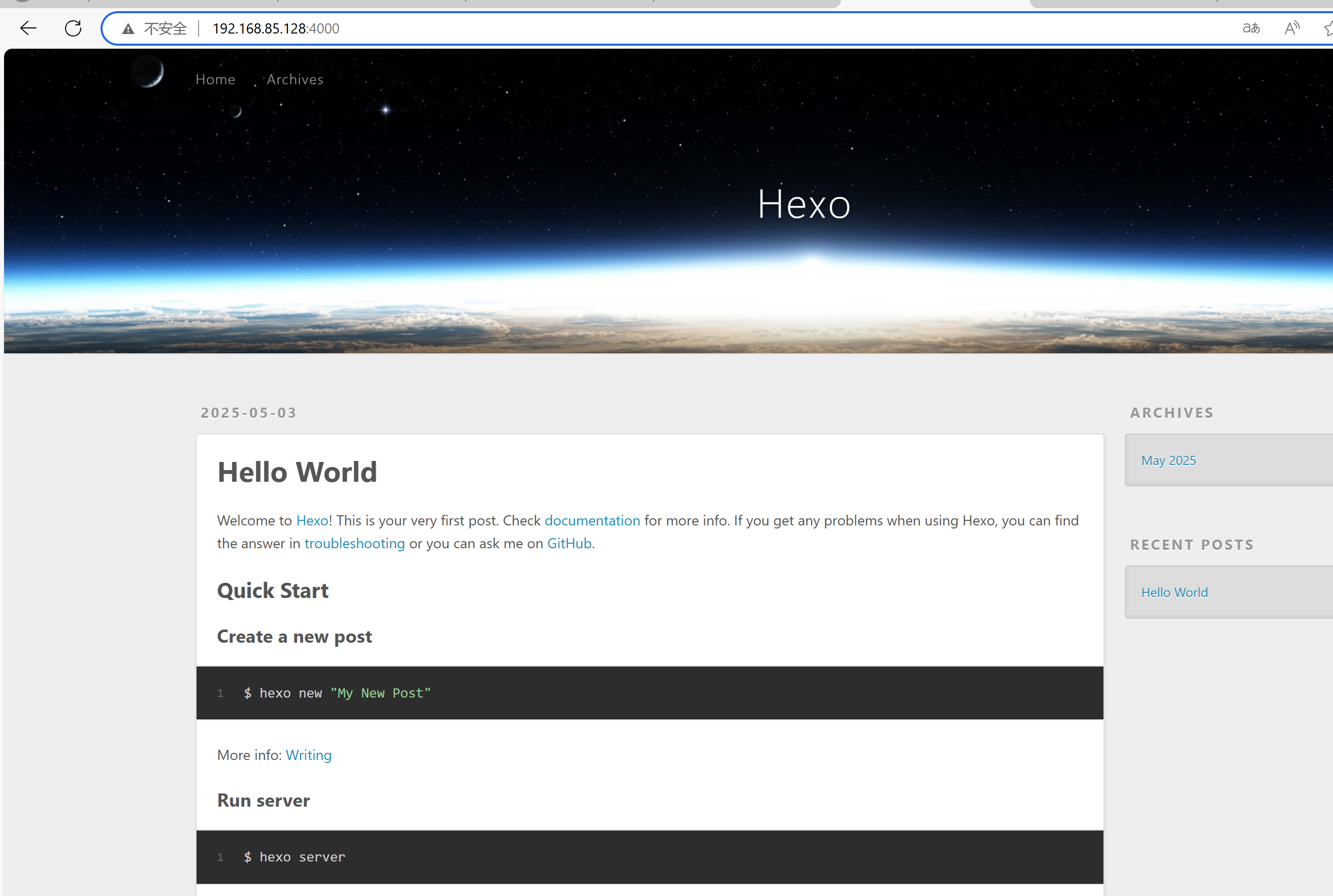Image resolution: width=1333 pixels, height=896 pixels.
Task: Open the documentation link
Action: 592,520
